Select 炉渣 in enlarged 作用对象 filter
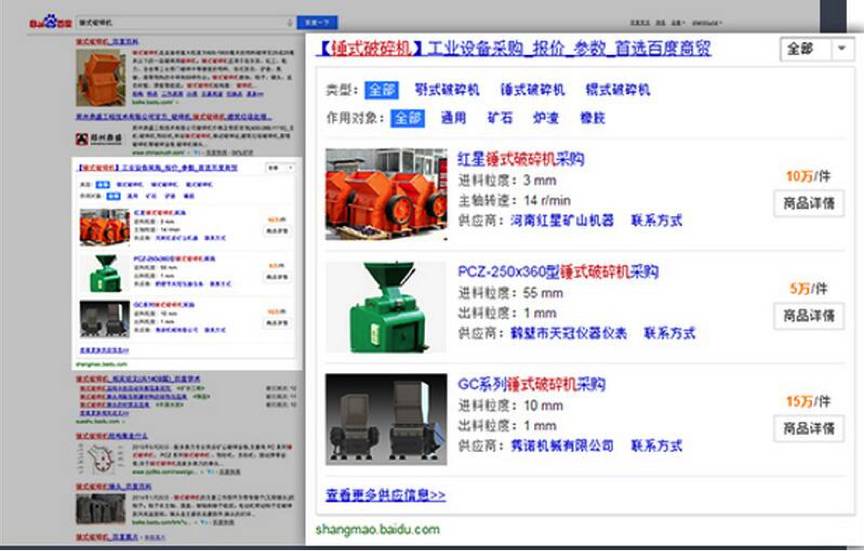This screenshot has width=865, height=551. tap(546, 118)
